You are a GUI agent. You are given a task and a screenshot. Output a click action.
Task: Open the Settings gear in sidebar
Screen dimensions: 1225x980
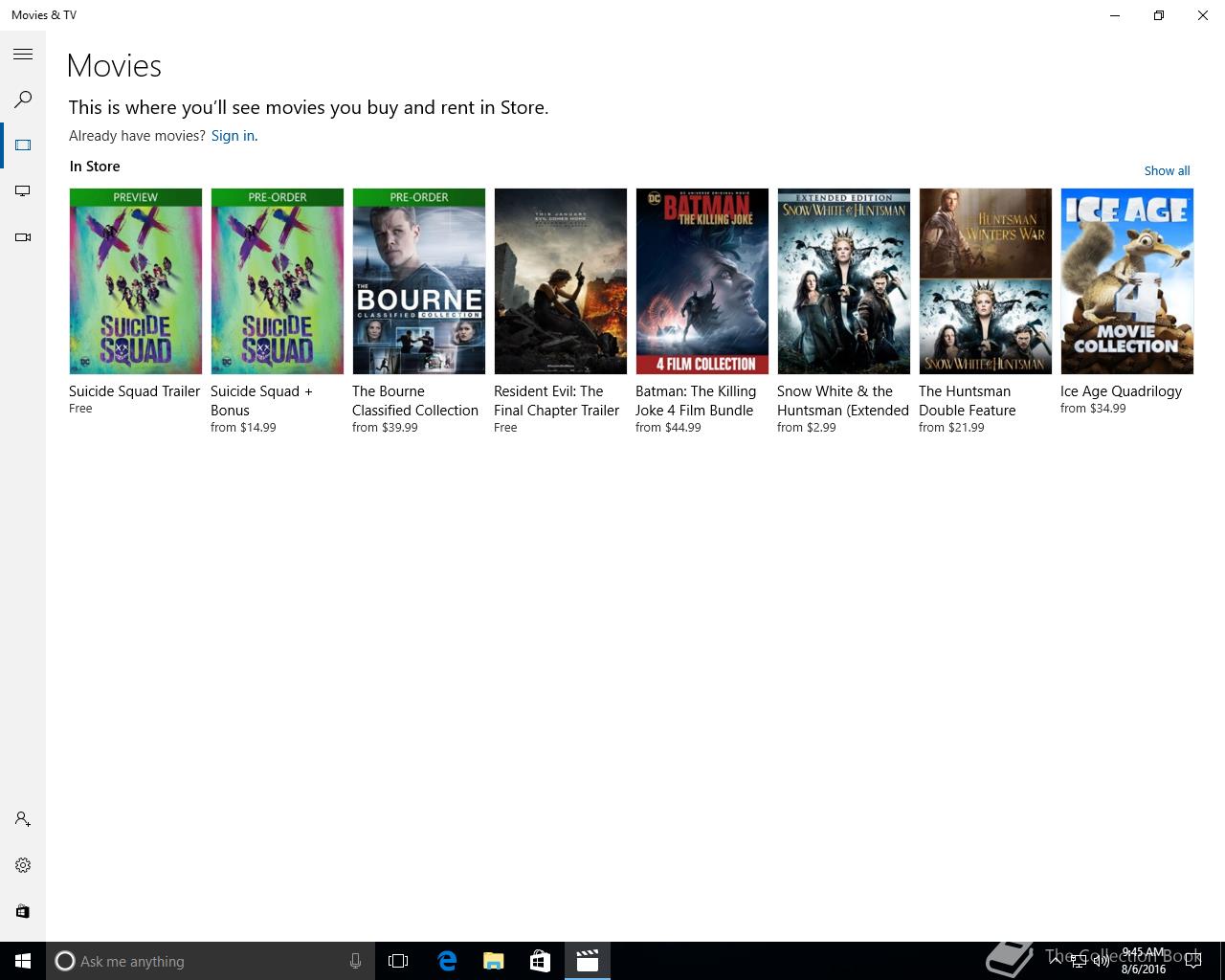point(23,865)
